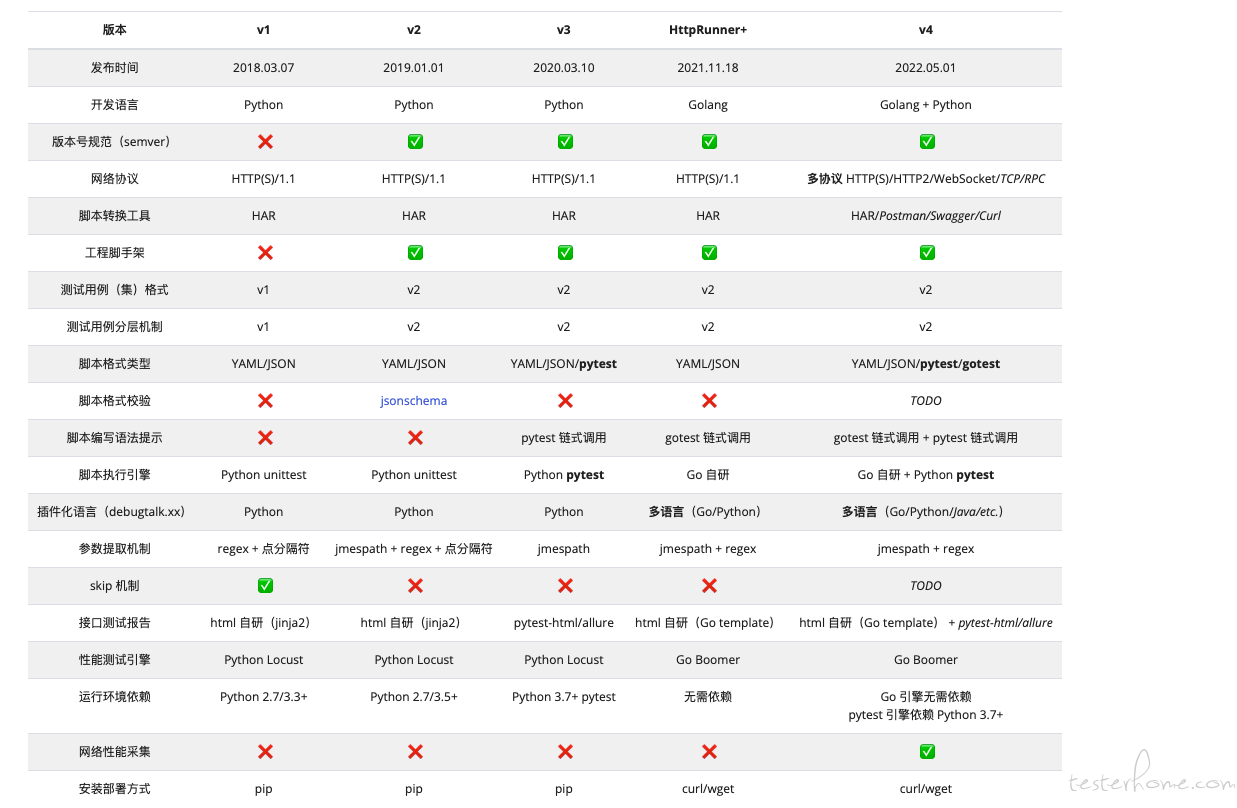Screen dimensions: 1237x808
Task: Click the red cross for v2 脚本编写语法提示
Action: 415,438
